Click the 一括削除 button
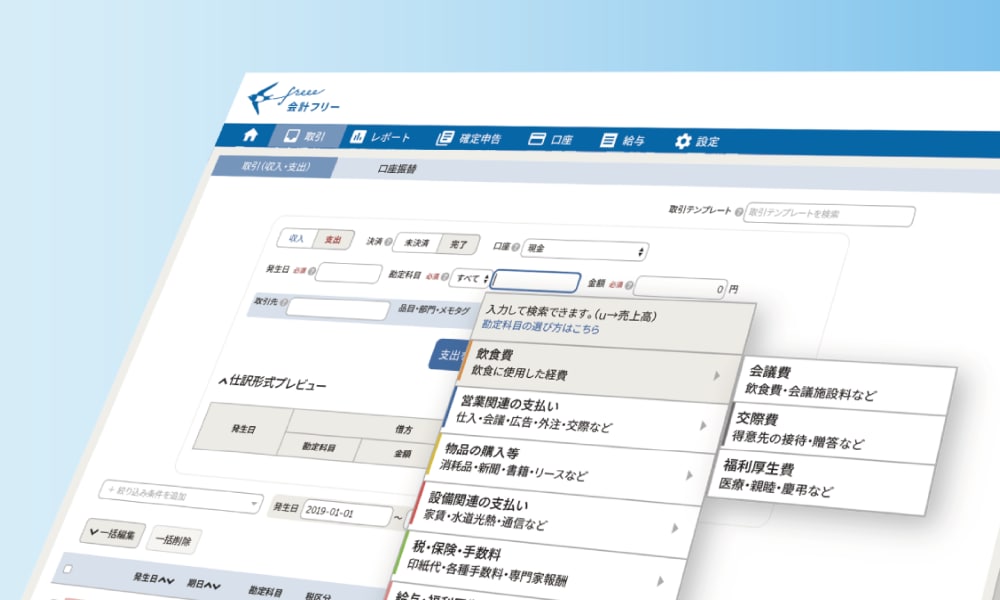1000x600 pixels. tap(173, 540)
